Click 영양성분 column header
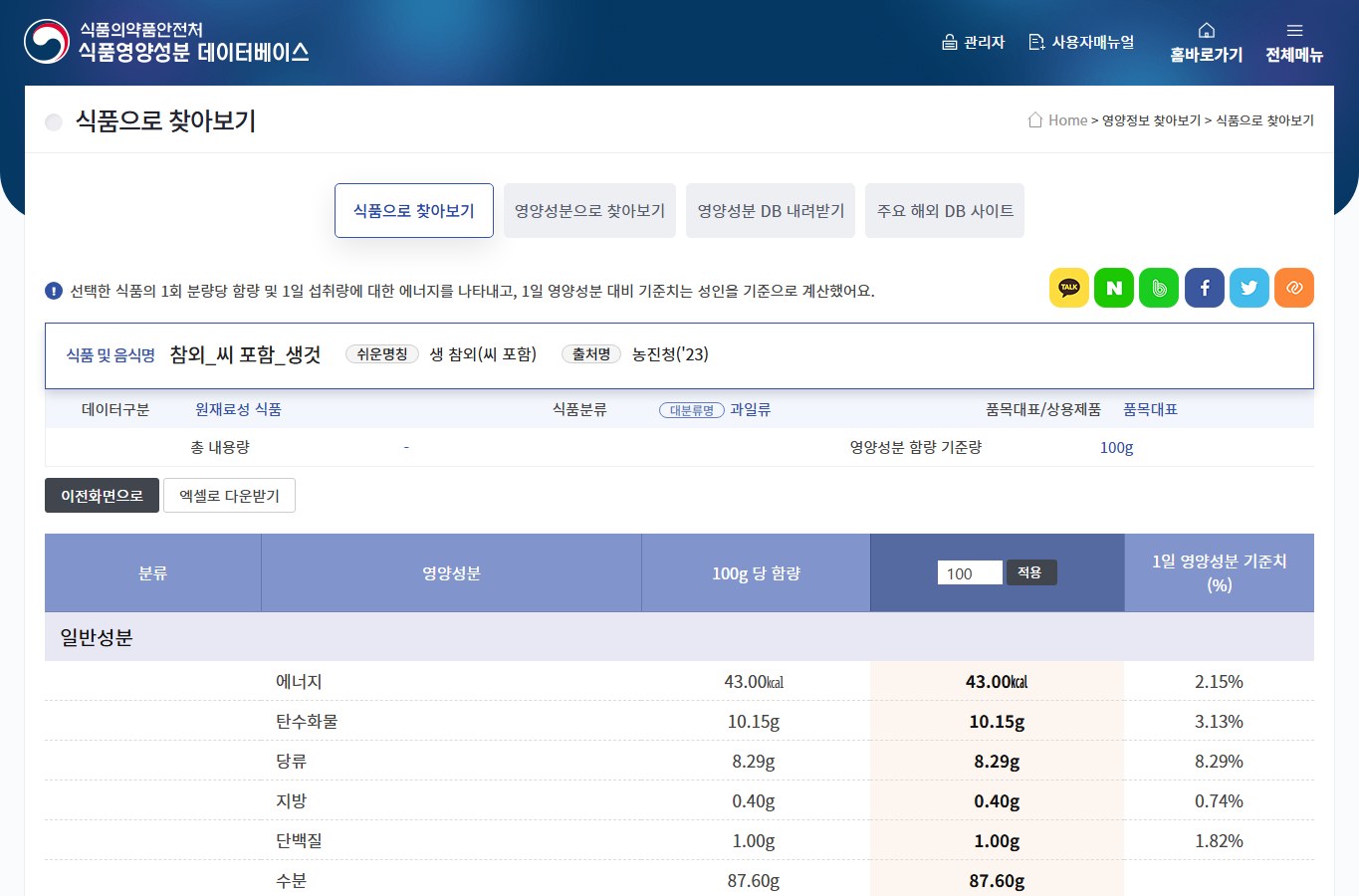Screen dimensions: 1359x896 click(x=451, y=572)
